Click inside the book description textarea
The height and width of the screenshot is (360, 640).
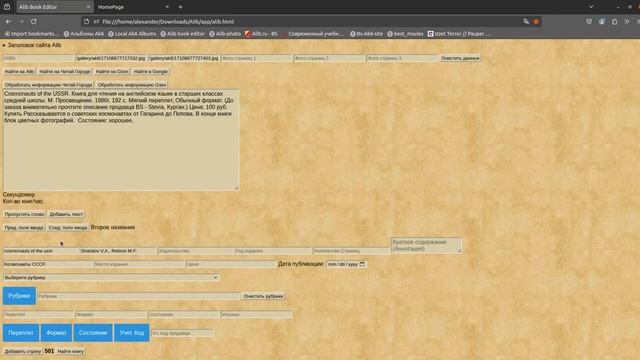point(121,140)
